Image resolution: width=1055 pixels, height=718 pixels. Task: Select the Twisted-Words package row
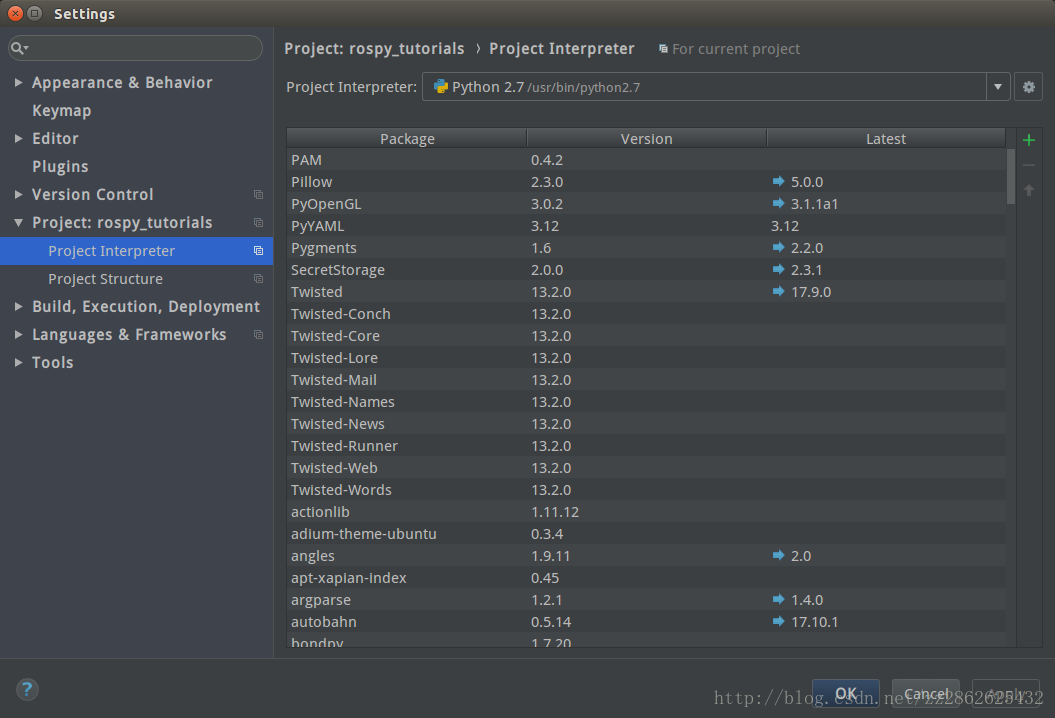point(647,490)
